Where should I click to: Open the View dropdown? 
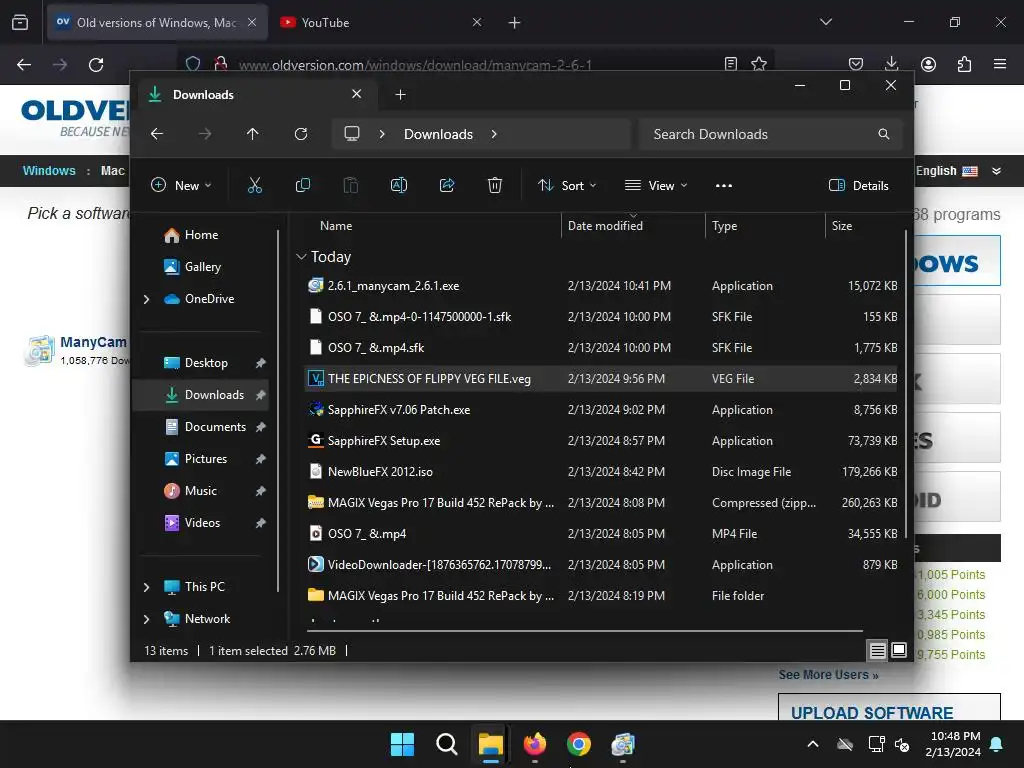[x=656, y=185]
